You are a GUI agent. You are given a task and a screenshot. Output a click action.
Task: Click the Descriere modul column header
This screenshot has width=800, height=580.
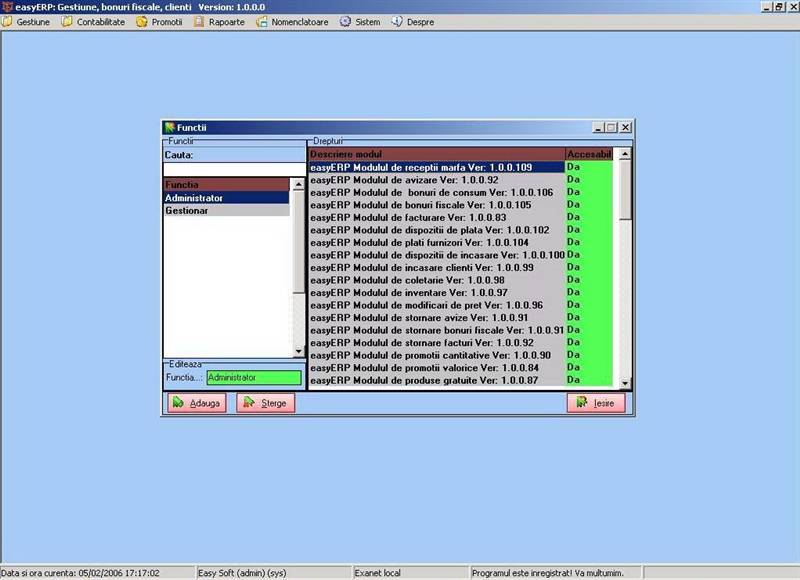click(x=437, y=154)
